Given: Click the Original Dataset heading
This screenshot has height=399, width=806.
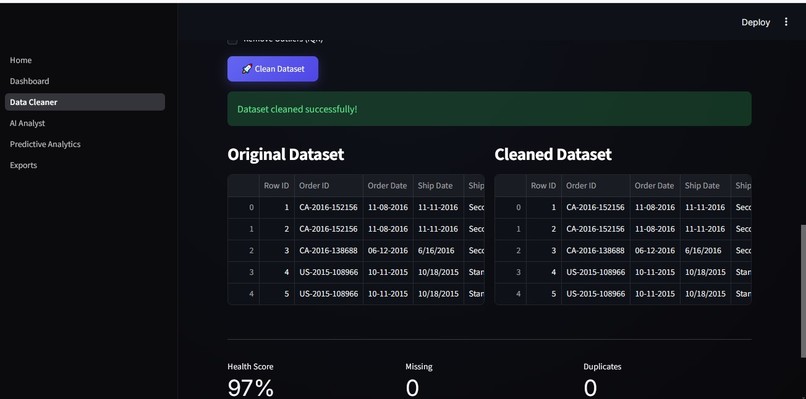Looking at the screenshot, I should click(286, 154).
